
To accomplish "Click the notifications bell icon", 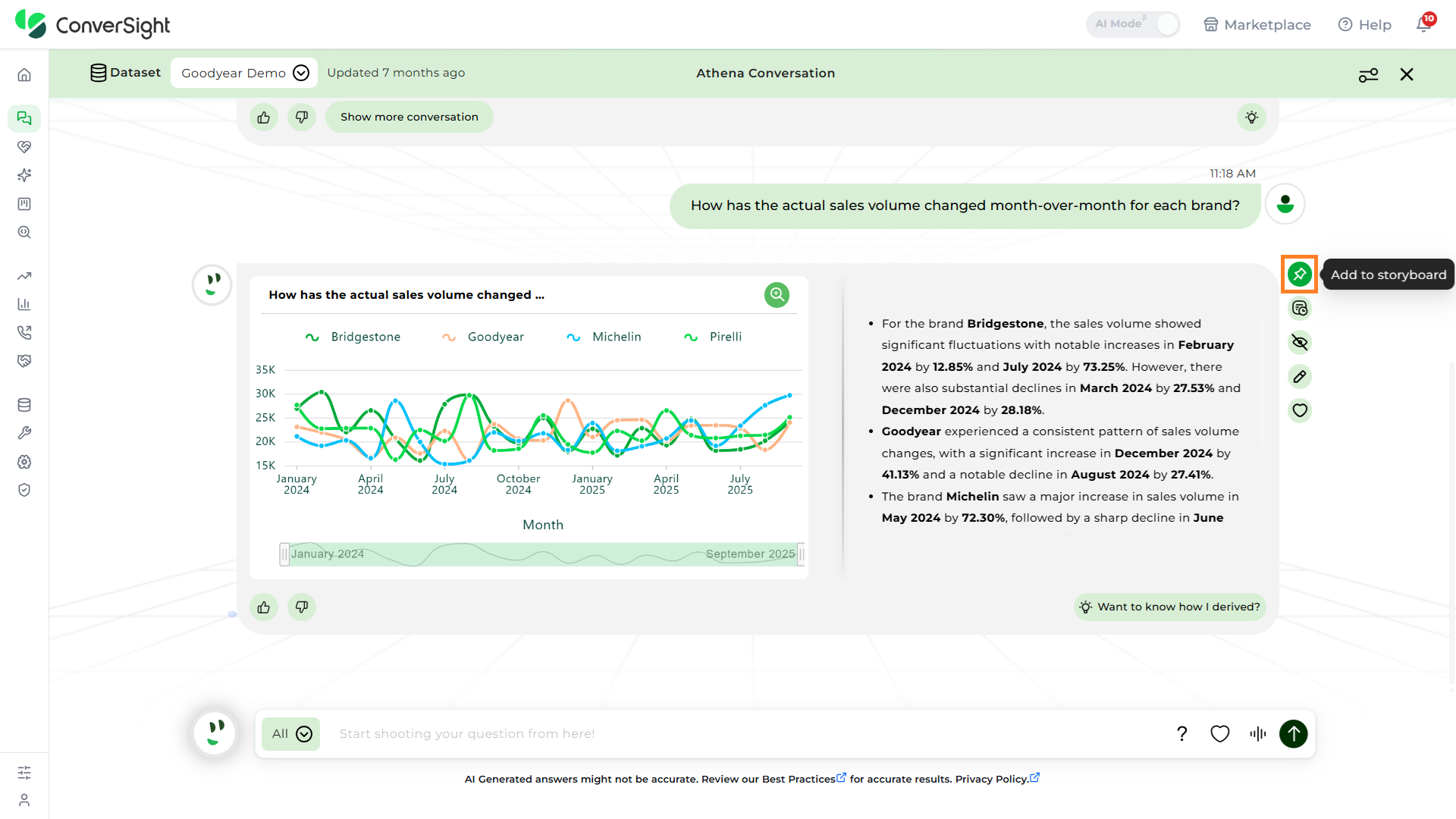I will point(1423,24).
